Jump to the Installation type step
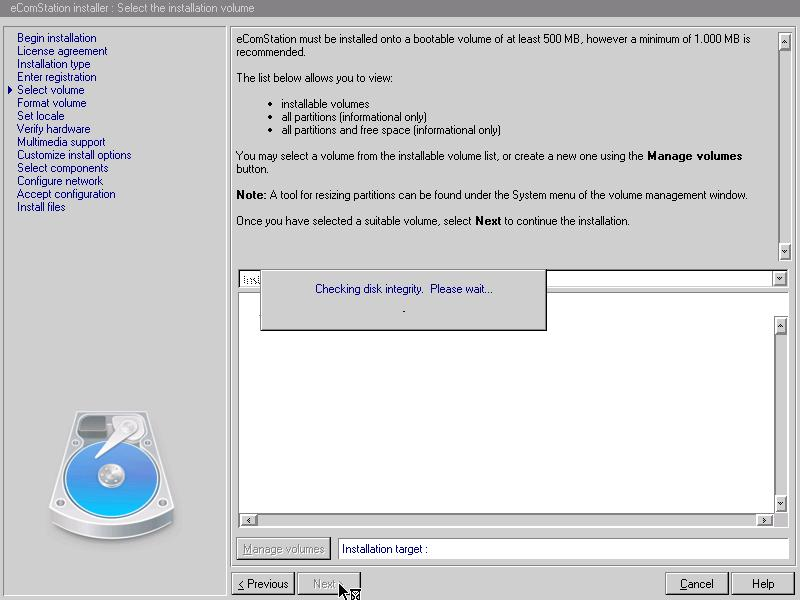This screenshot has width=800, height=600. coord(54,64)
